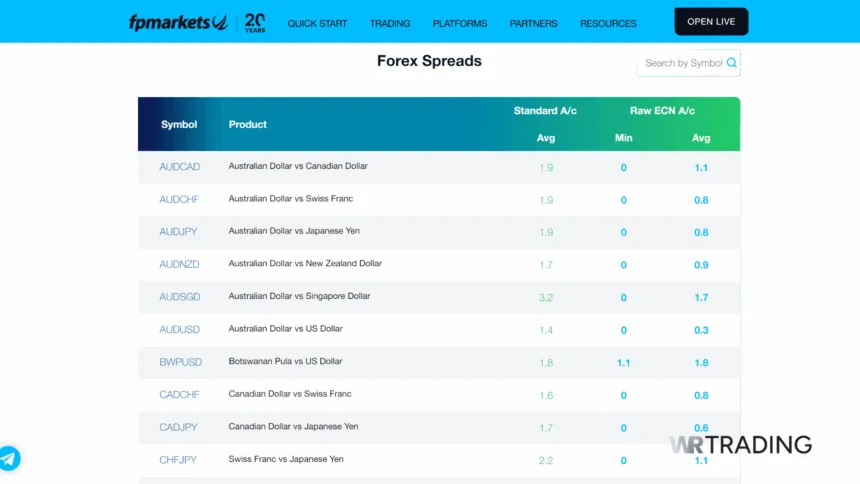Click AUDNZD standard average 1.7

click(x=546, y=264)
